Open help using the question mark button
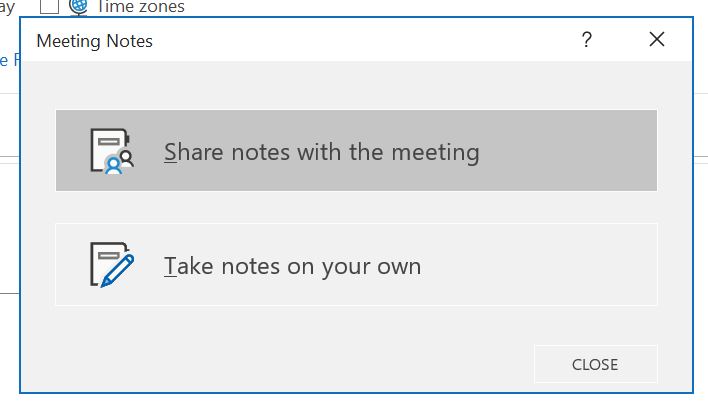Image resolution: width=708 pixels, height=419 pixels. click(587, 40)
